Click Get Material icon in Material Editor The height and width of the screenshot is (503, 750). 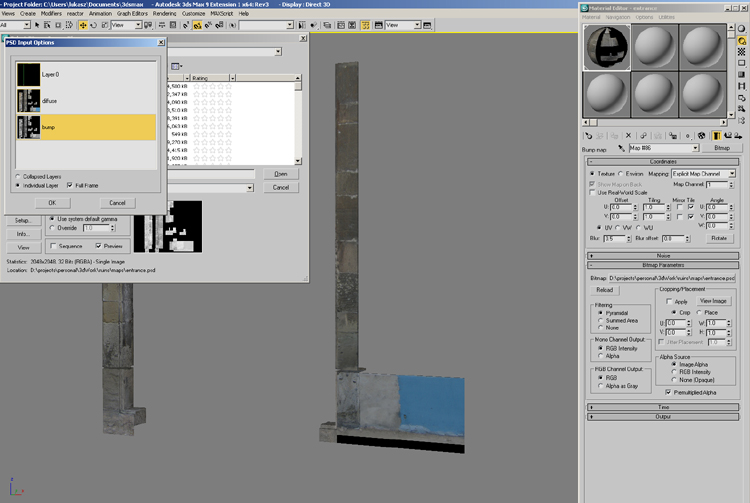coord(590,135)
